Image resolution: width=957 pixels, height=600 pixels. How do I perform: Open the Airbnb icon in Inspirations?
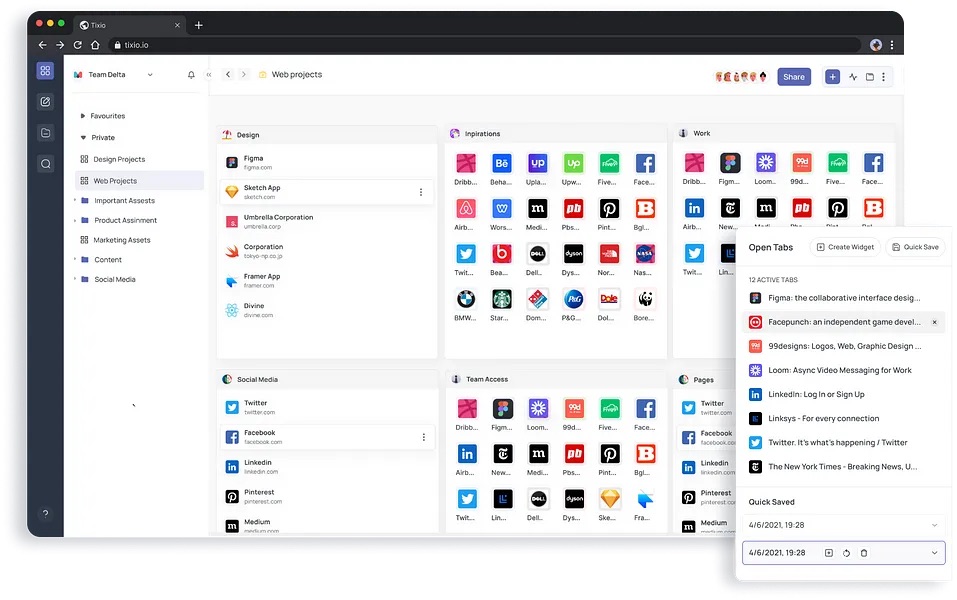pyautogui.click(x=466, y=209)
